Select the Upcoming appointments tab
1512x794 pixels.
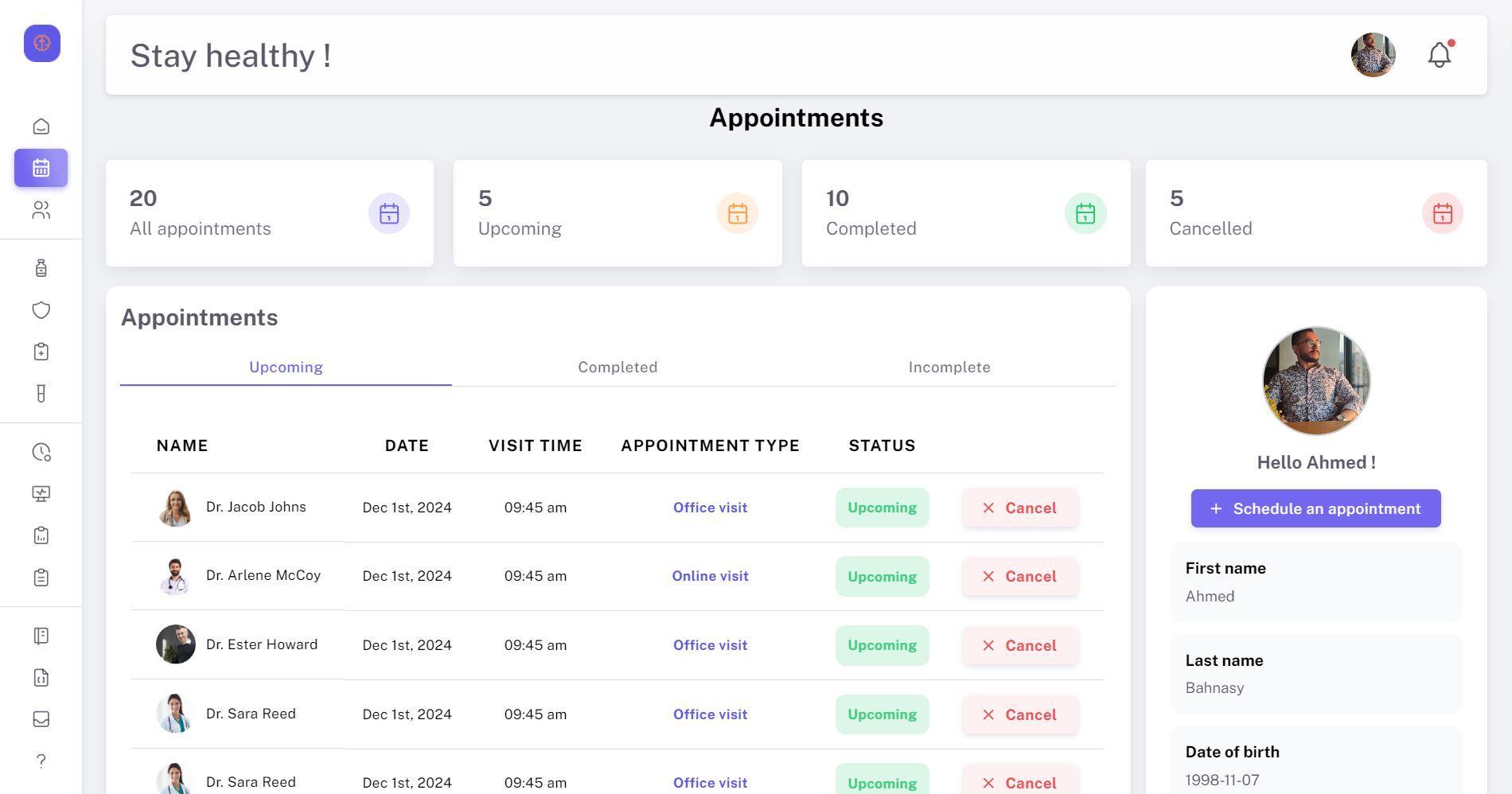point(286,367)
